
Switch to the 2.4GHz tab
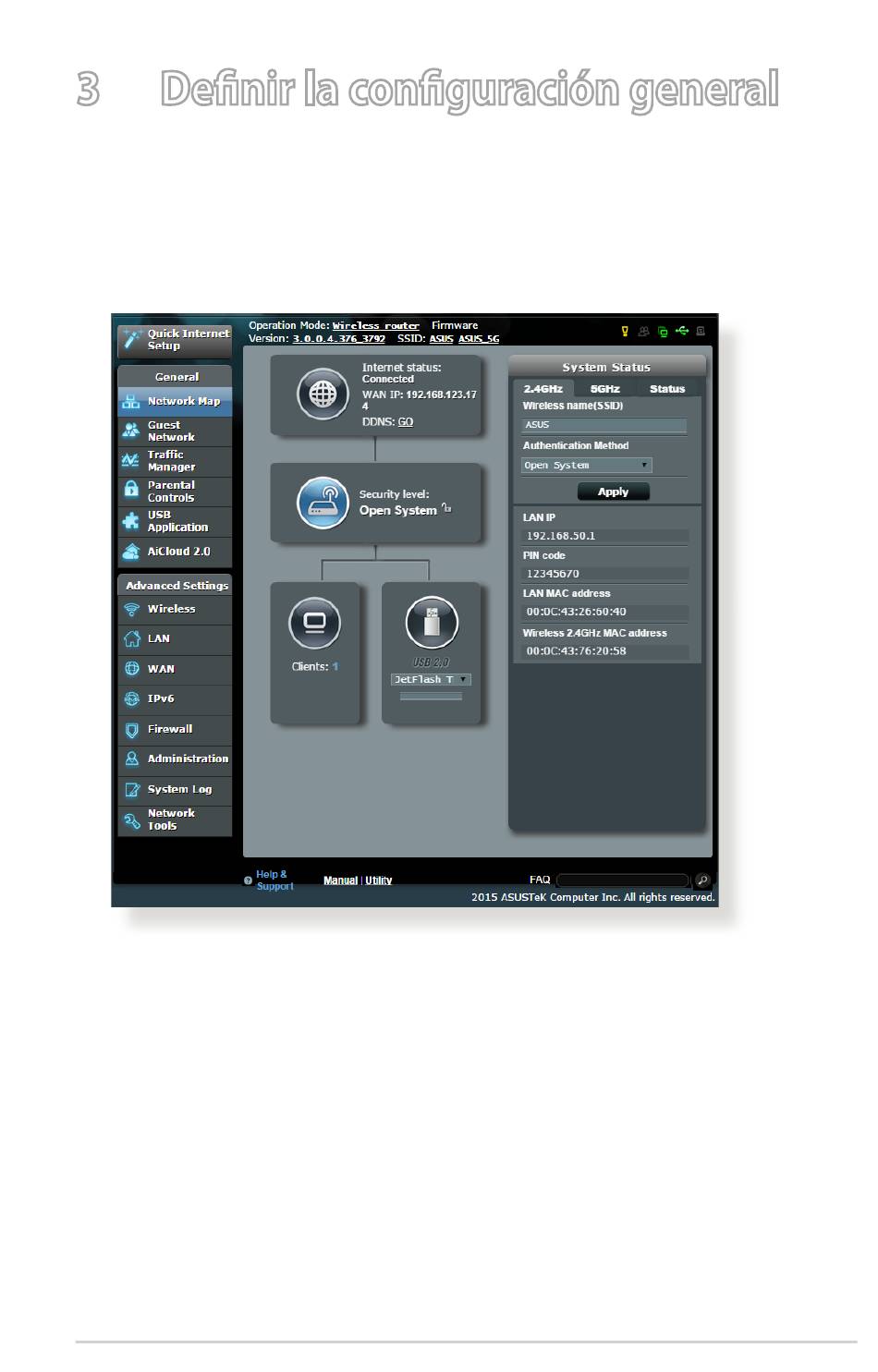(543, 389)
